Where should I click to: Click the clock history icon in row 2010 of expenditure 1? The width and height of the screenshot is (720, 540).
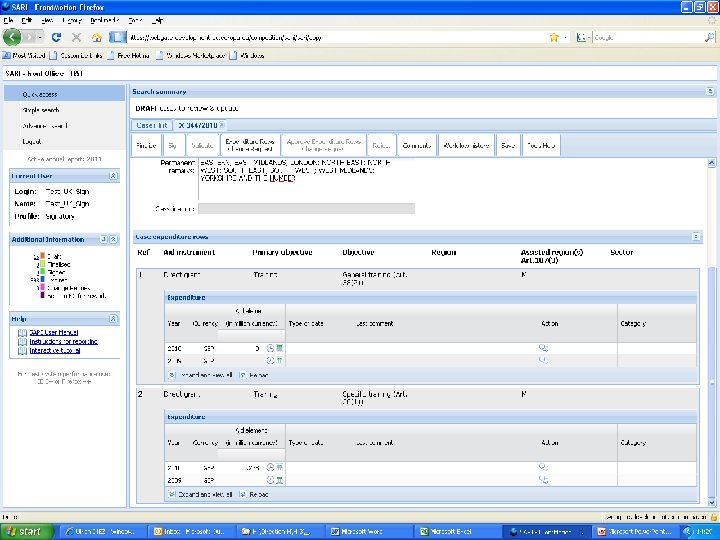(270, 349)
